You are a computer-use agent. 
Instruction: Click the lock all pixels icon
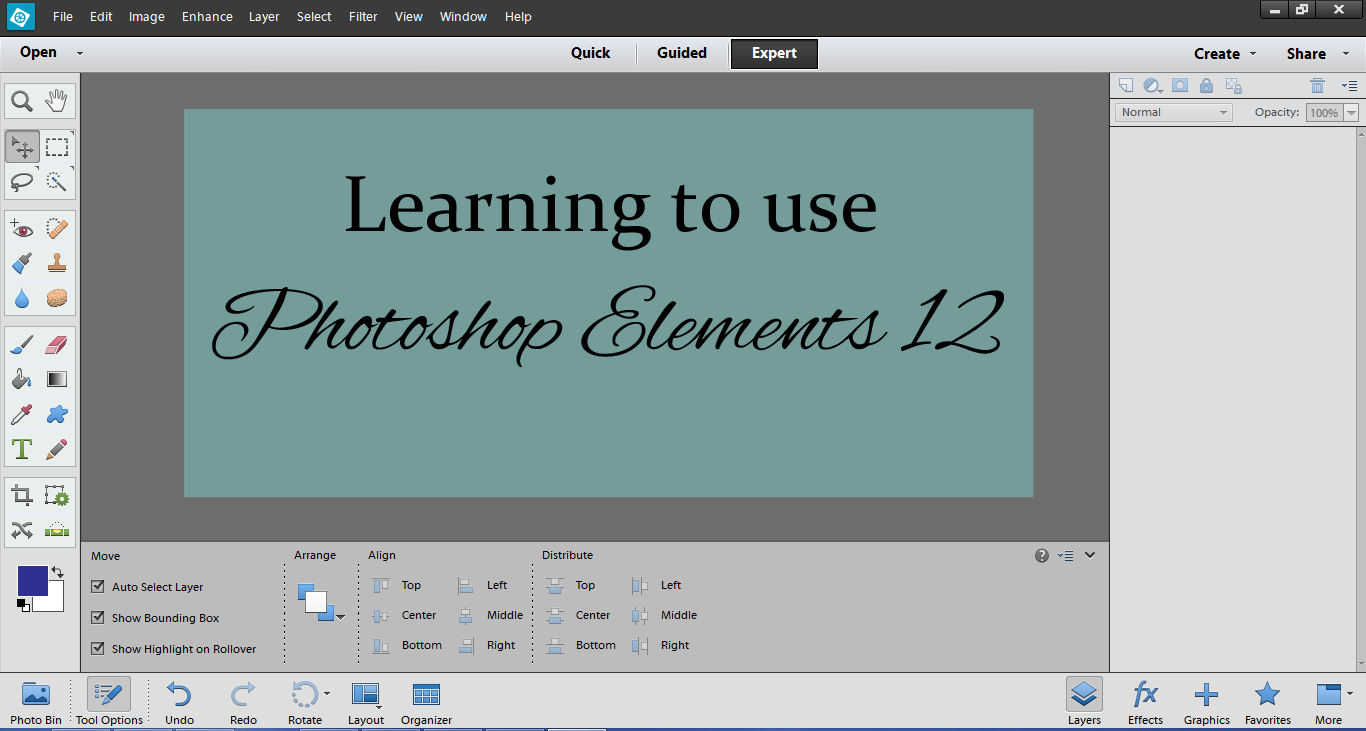[x=1206, y=86]
